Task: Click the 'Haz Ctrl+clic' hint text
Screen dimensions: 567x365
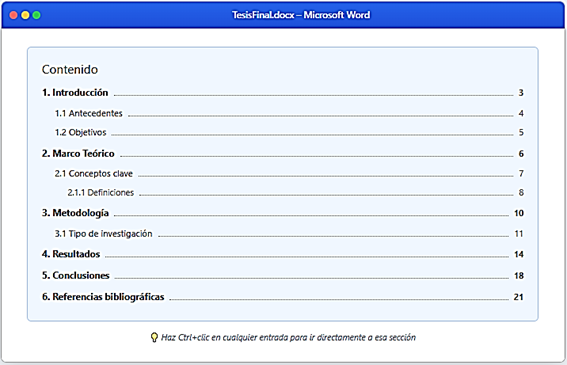Action: tap(288, 338)
